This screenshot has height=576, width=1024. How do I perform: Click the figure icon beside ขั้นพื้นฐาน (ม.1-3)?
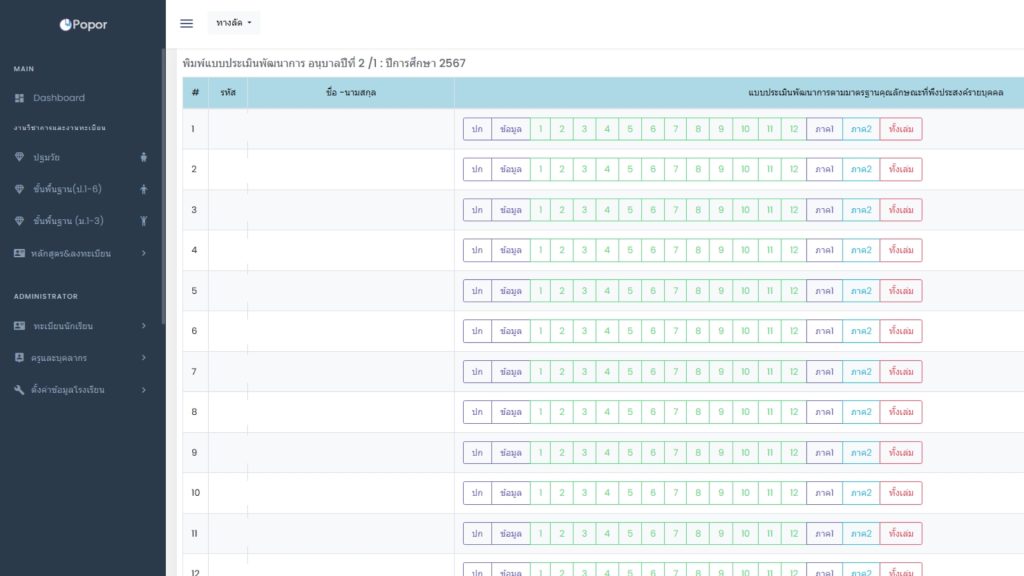click(x=144, y=221)
